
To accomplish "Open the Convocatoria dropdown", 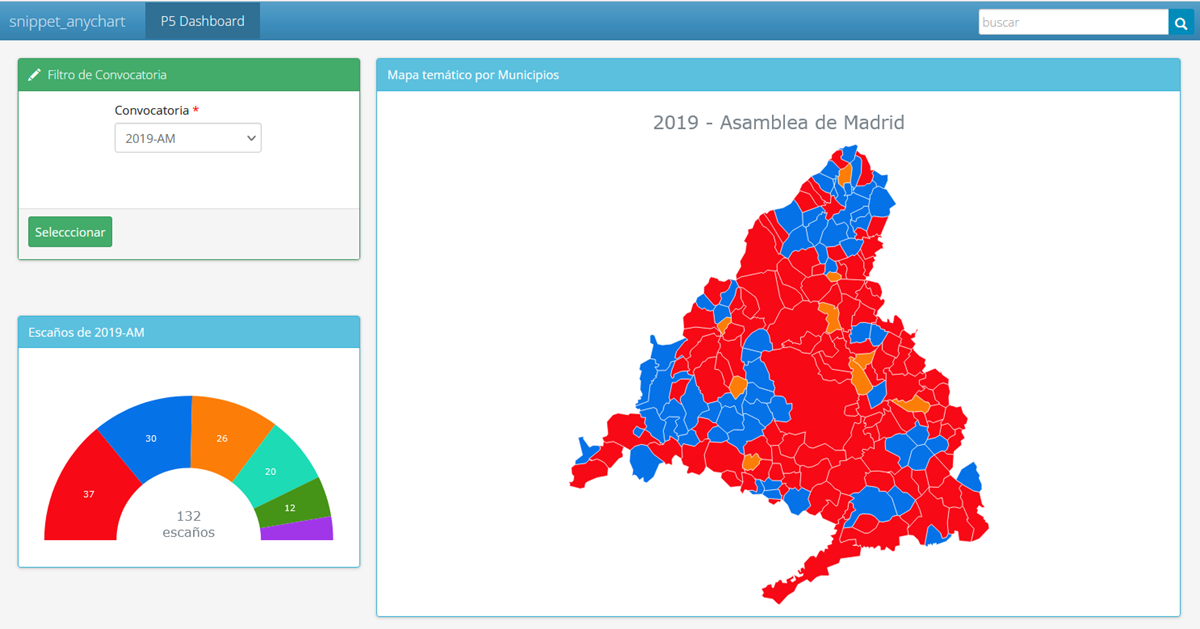I will [x=187, y=138].
